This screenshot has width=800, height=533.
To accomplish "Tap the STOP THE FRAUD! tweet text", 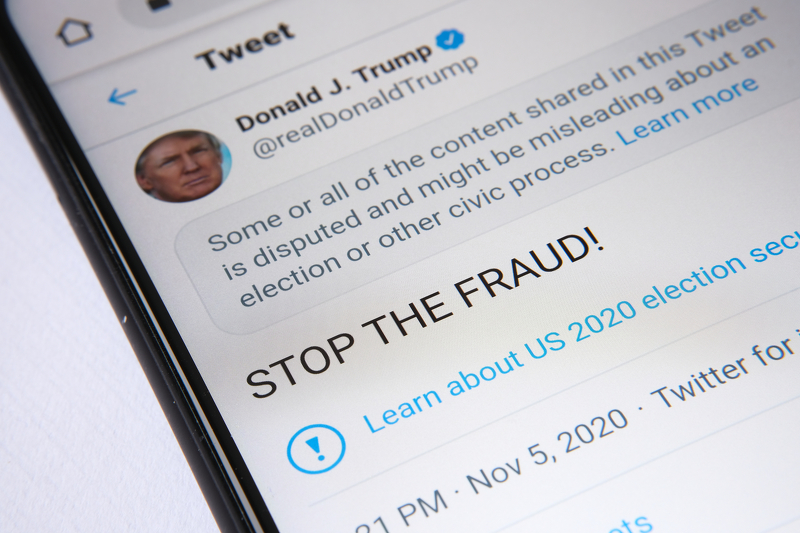I will 425,316.
